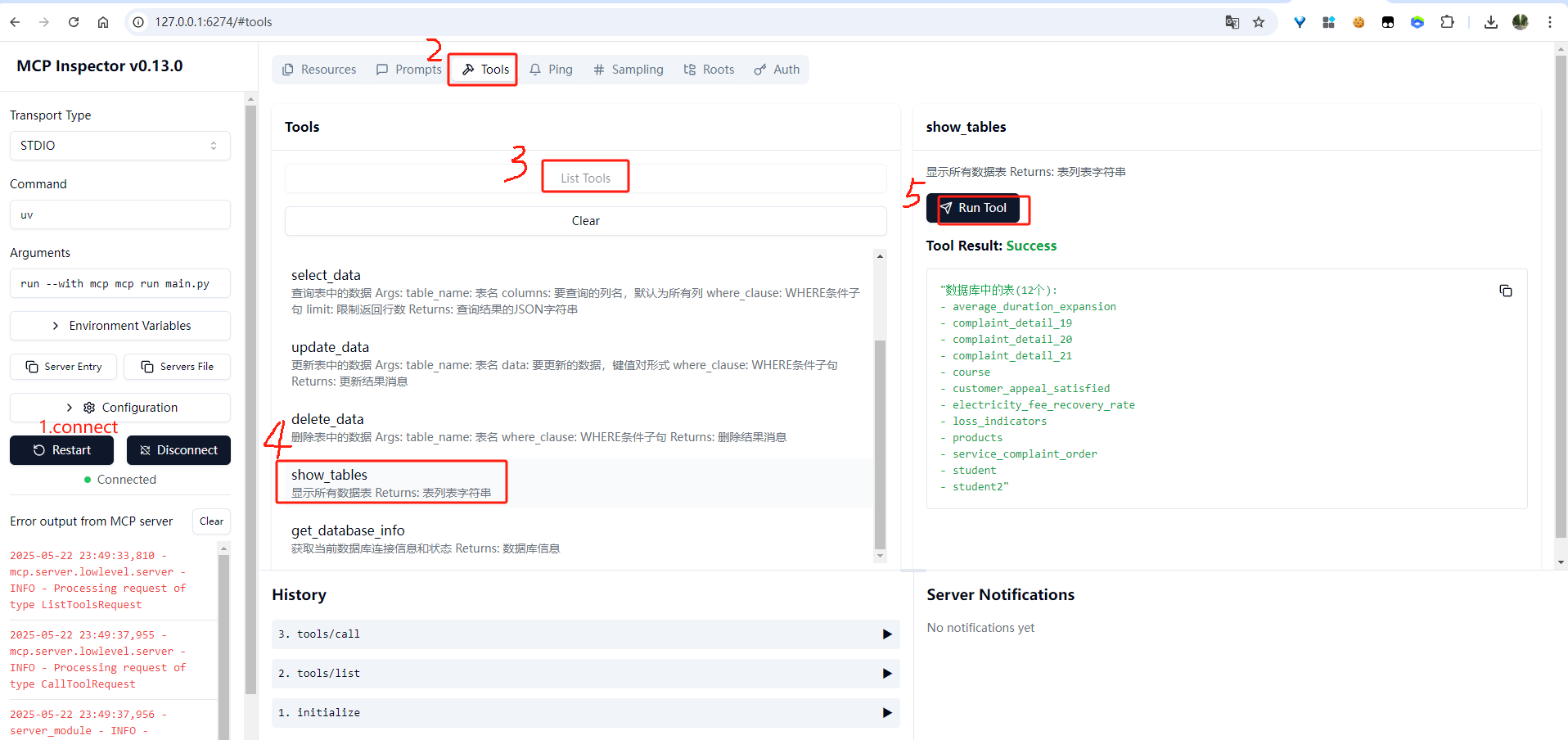Go to the Roots tab
Image resolution: width=1568 pixels, height=740 pixels.
point(709,70)
